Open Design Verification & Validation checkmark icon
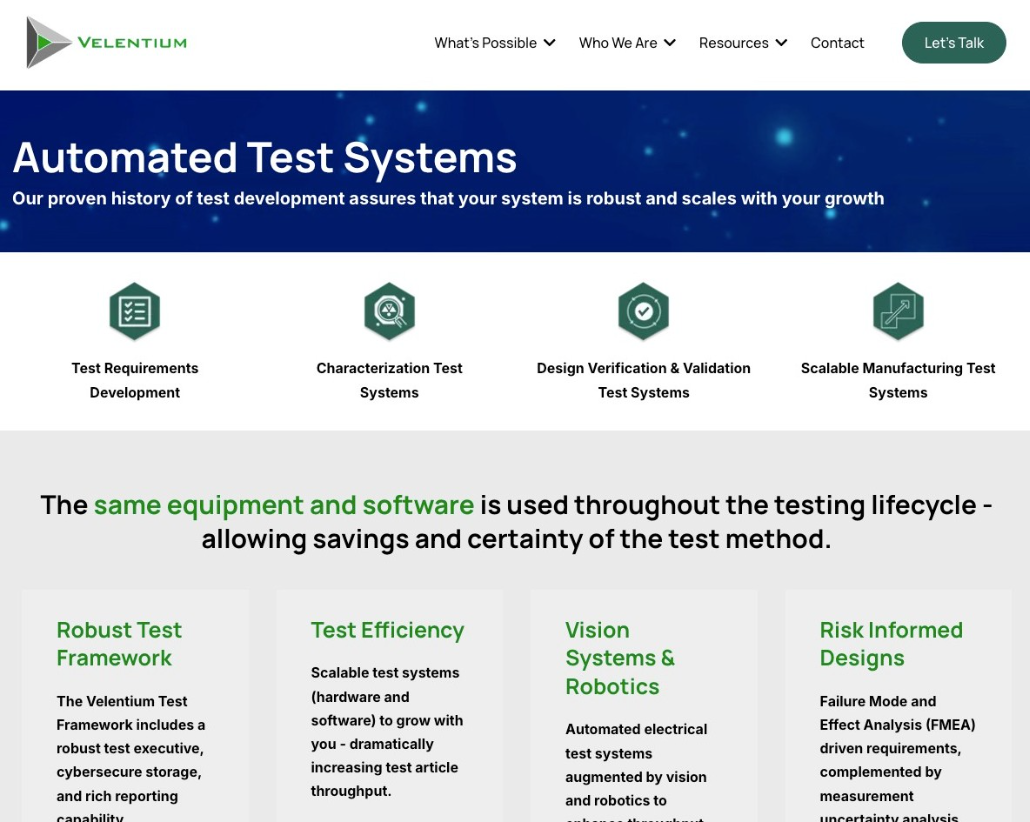This screenshot has width=1030, height=822. tap(643, 311)
